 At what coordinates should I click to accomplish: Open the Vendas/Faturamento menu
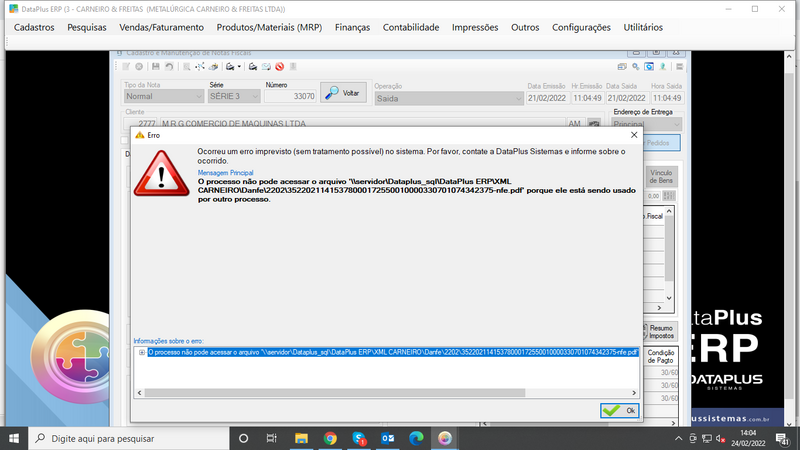tap(161, 28)
